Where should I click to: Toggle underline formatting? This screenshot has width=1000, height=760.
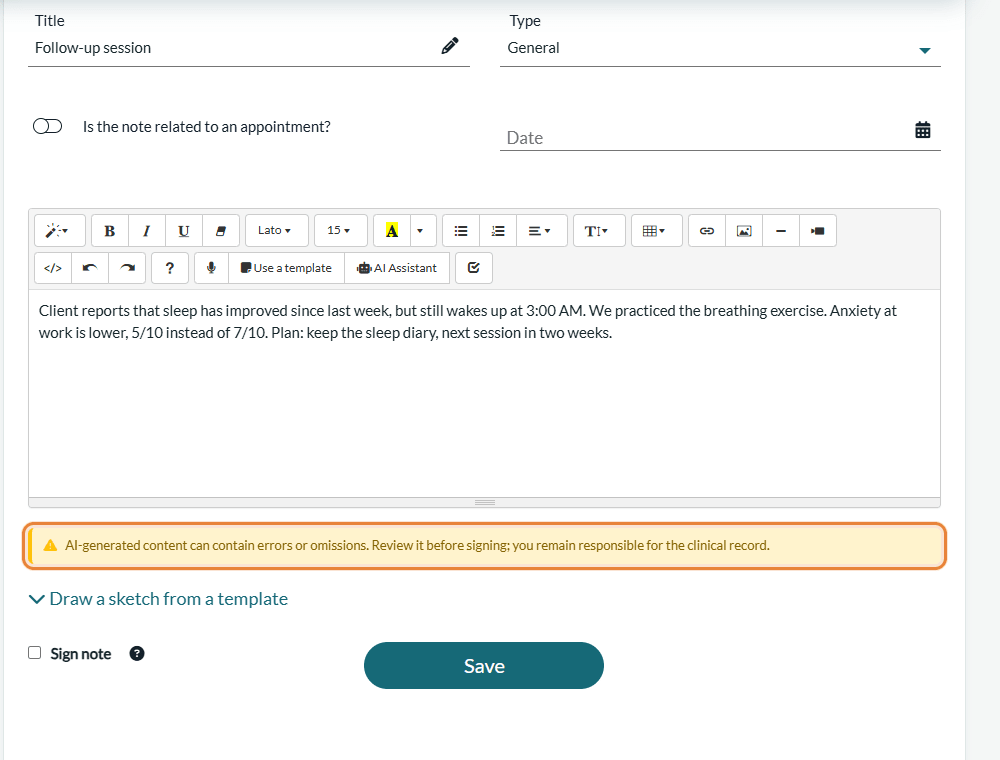(184, 231)
